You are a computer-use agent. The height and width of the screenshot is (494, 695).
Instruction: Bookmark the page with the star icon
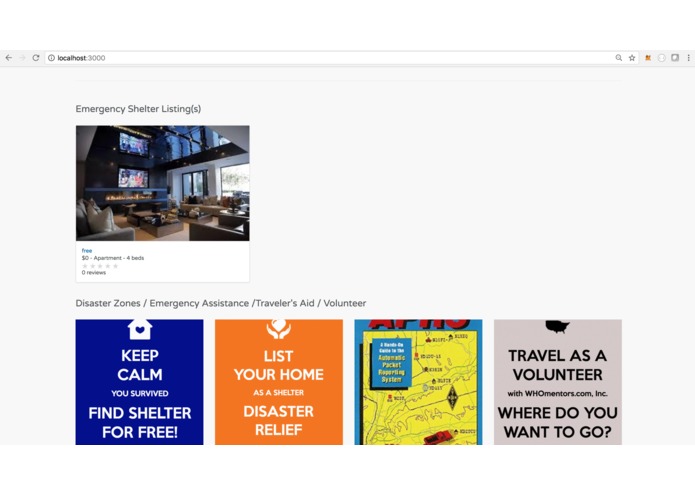pos(632,58)
